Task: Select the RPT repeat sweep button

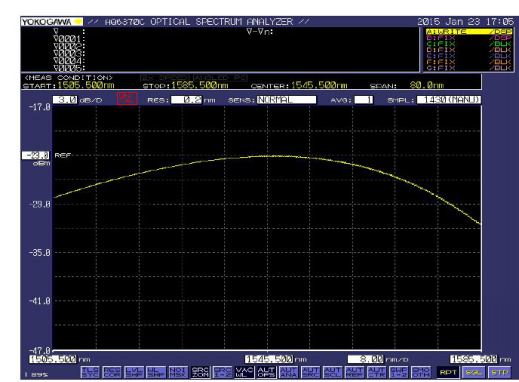Action: [448, 372]
